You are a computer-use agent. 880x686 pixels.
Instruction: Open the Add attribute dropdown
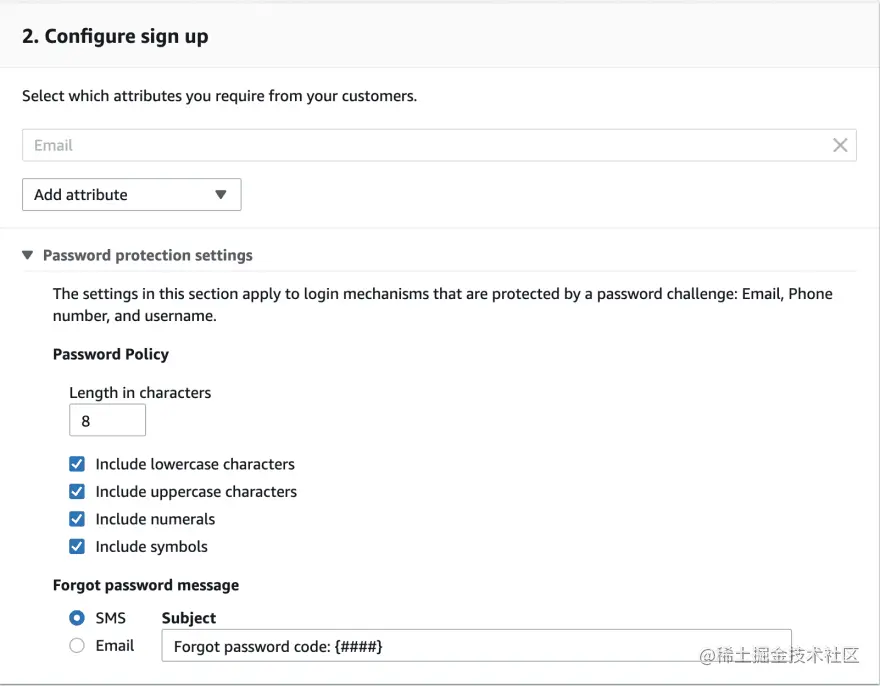point(131,195)
